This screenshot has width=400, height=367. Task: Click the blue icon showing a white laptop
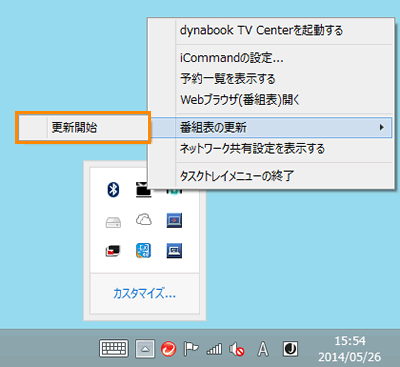[x=174, y=251]
